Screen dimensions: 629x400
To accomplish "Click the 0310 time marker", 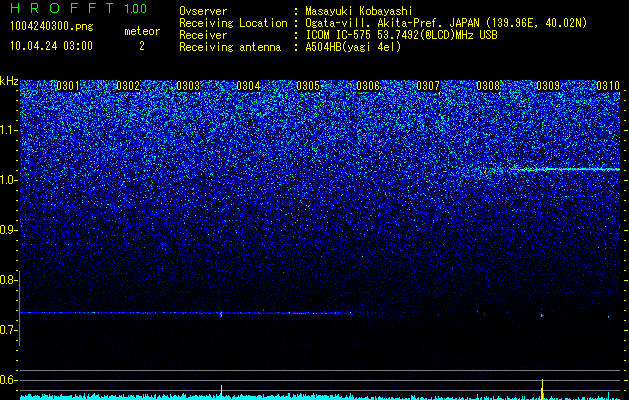I will 608,86.
